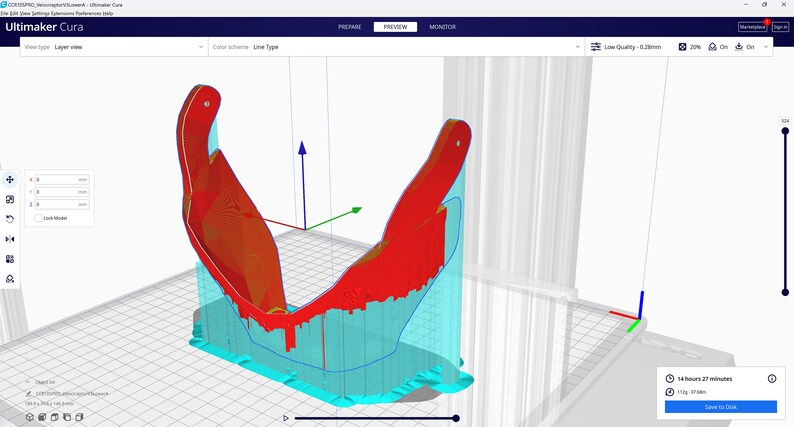
Task: Click the 112g · 37.68m material text
Action: (x=691, y=392)
